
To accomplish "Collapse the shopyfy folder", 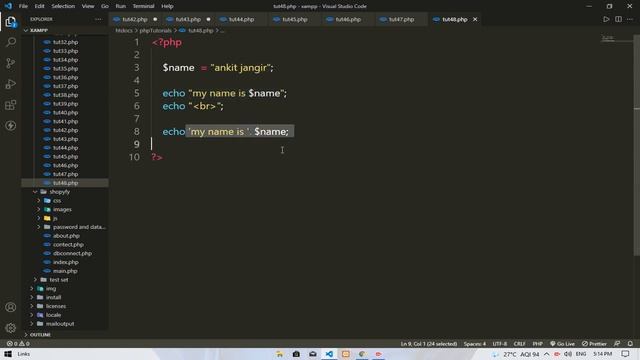I will click(35, 191).
